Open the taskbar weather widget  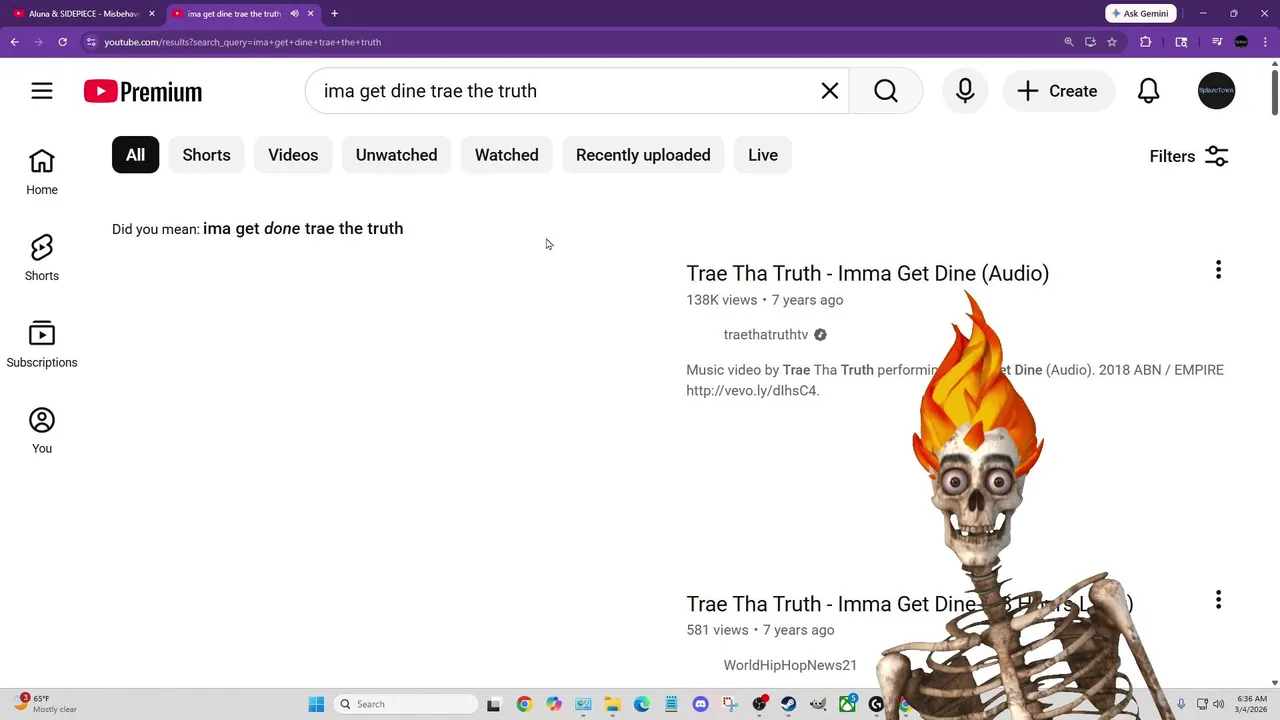point(45,704)
